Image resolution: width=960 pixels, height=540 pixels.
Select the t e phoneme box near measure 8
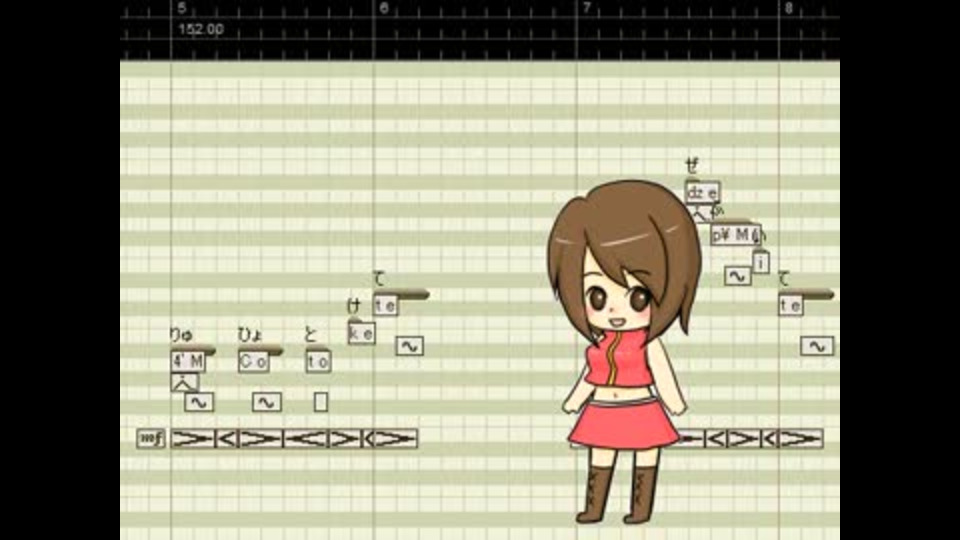click(791, 305)
